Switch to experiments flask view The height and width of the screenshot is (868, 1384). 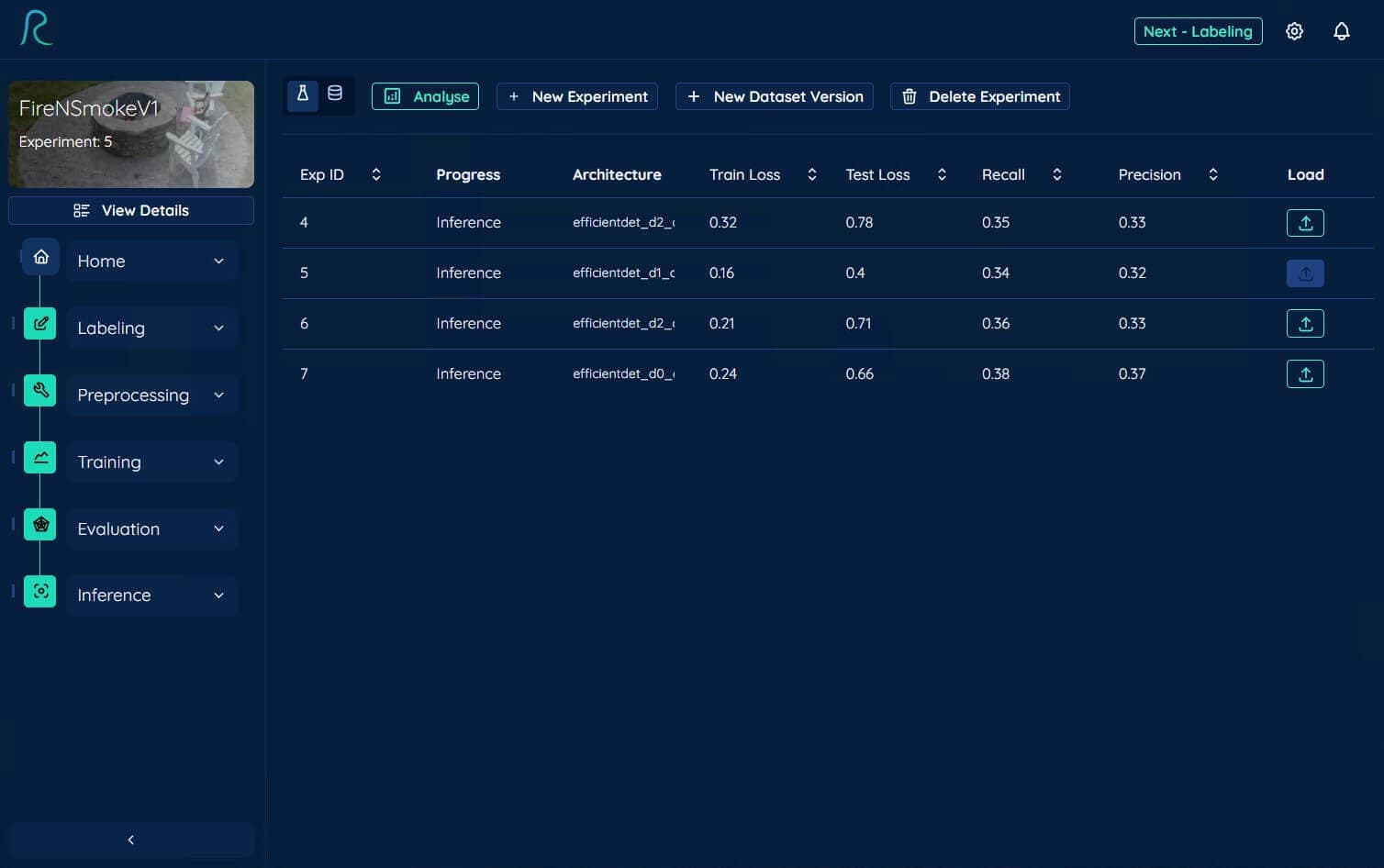click(x=303, y=95)
